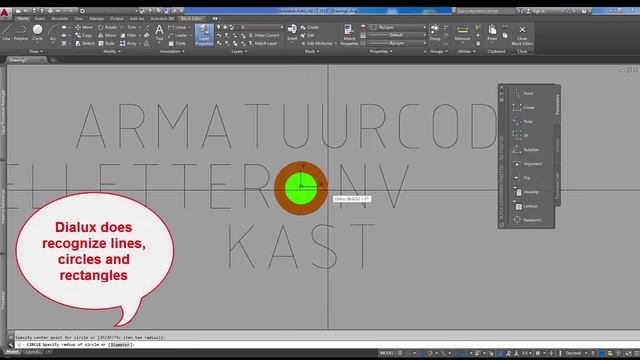Add a Point parameter from palette

(x=523, y=93)
